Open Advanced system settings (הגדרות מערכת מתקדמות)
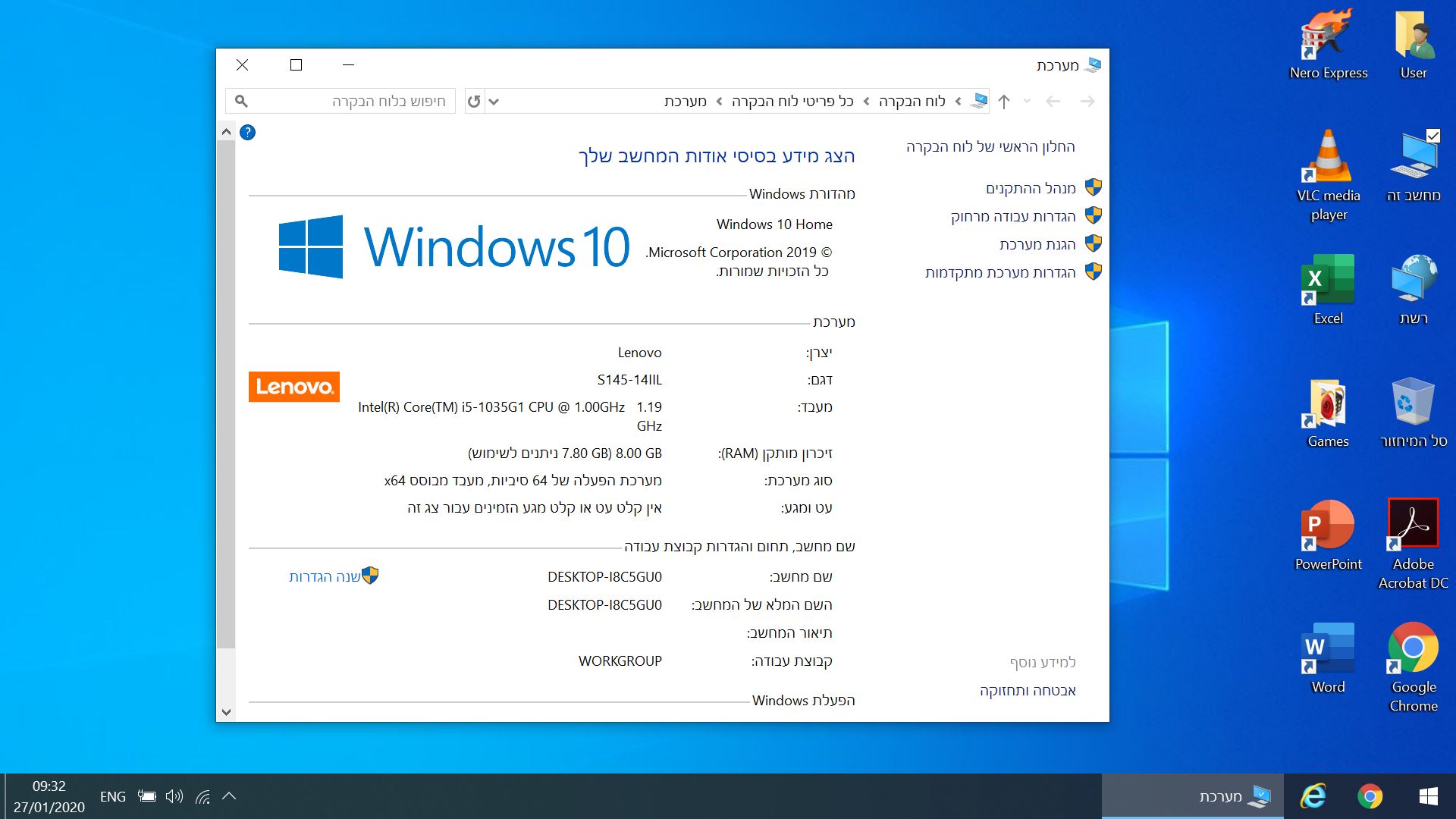1456x819 pixels. [1000, 272]
